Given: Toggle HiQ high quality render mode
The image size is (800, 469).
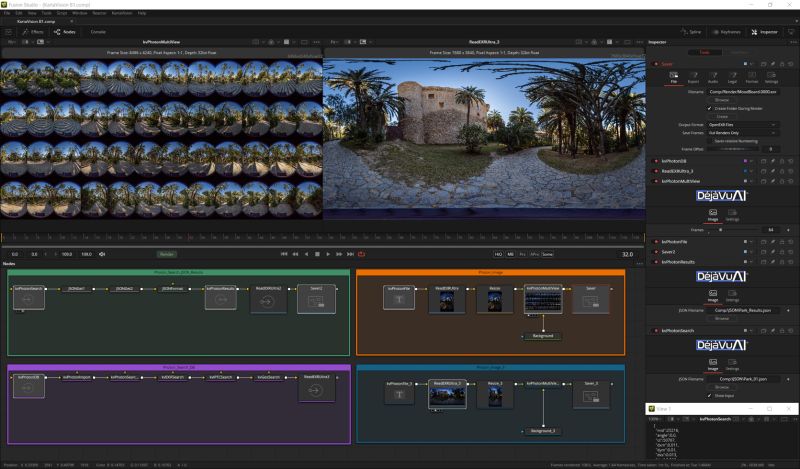Looking at the screenshot, I should [497, 254].
